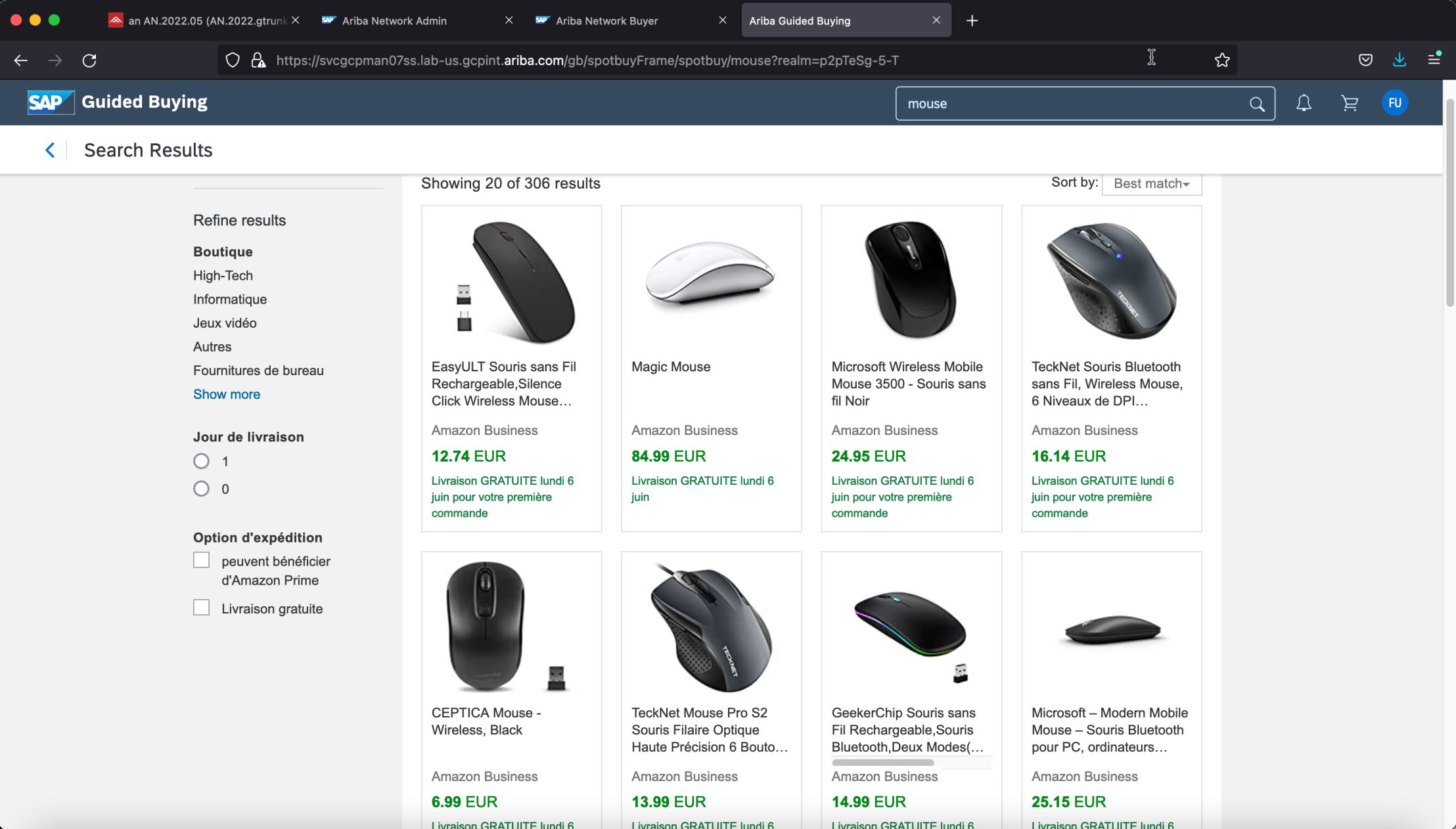Enable the Livraison gratuite checkbox
This screenshot has width=1456, height=829.
pos(200,608)
